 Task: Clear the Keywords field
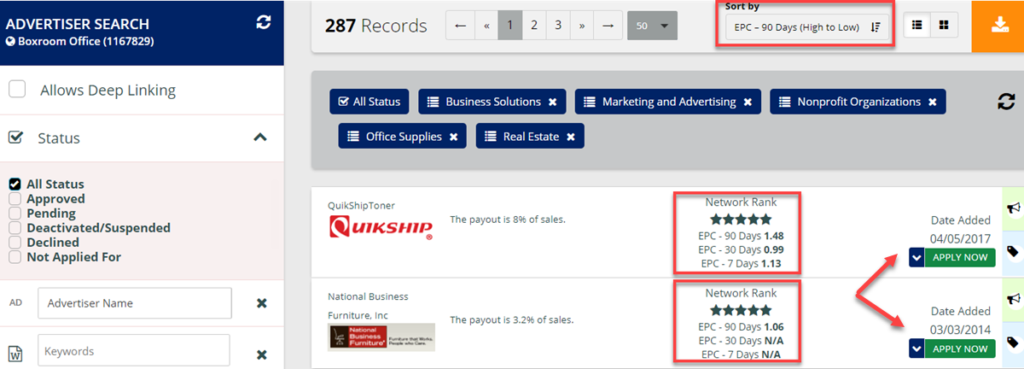[261, 355]
